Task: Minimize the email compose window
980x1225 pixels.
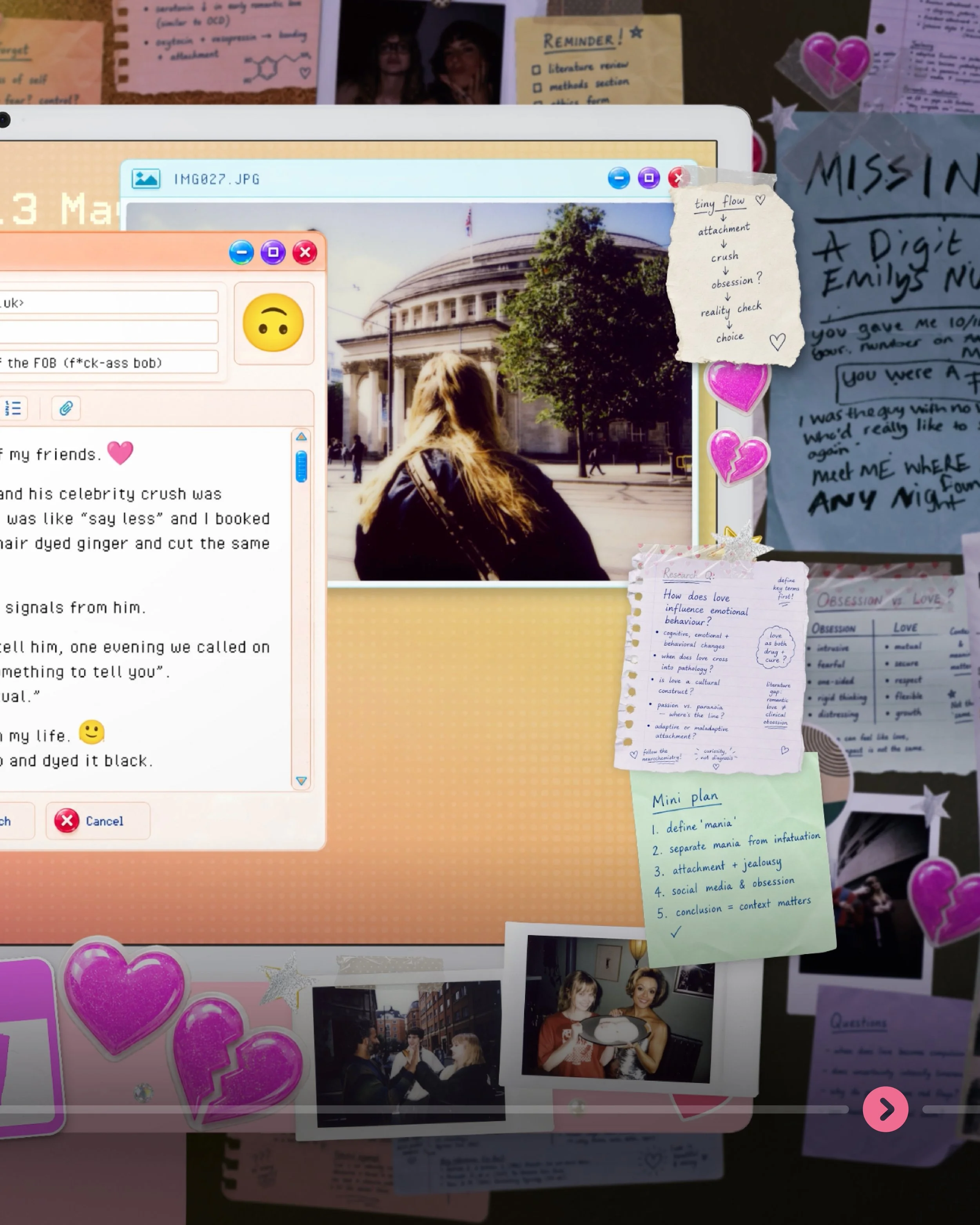Action: [241, 252]
